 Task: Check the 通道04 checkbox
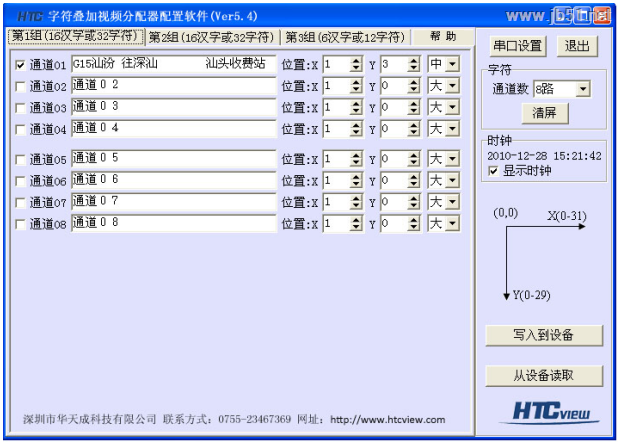[x=20, y=129]
